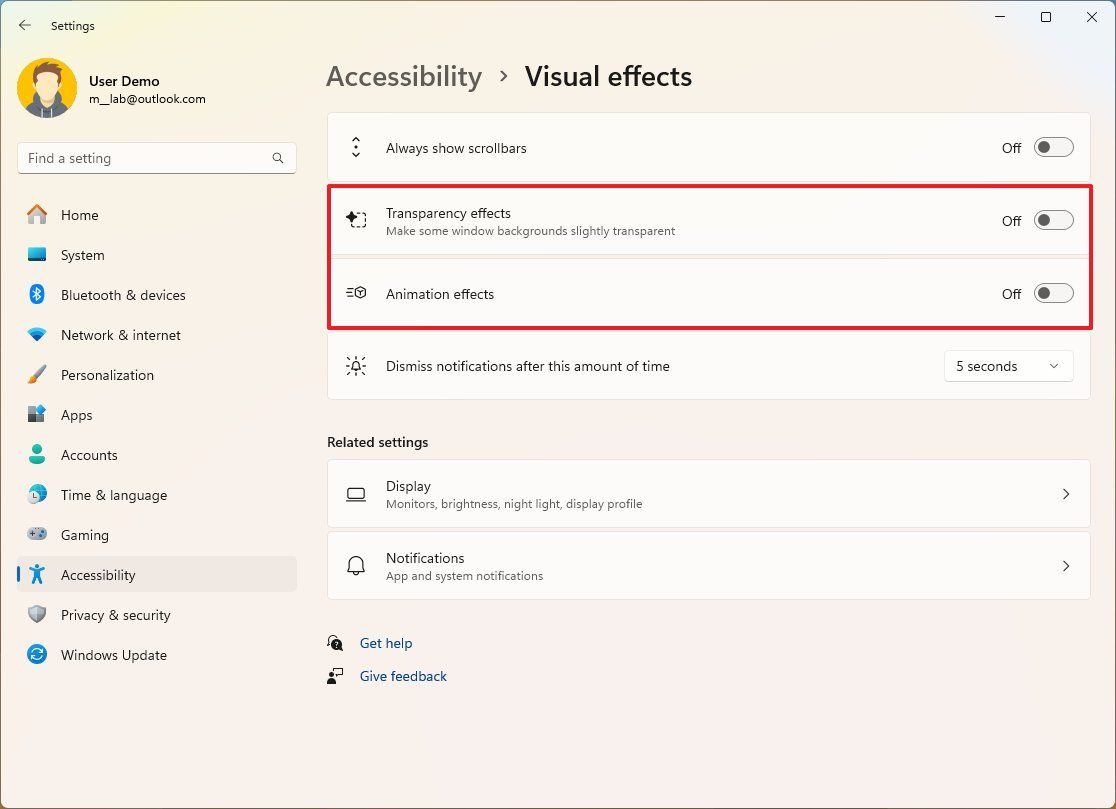Click the Always show scrollbars arrows icon
This screenshot has width=1116, height=809.
[356, 147]
